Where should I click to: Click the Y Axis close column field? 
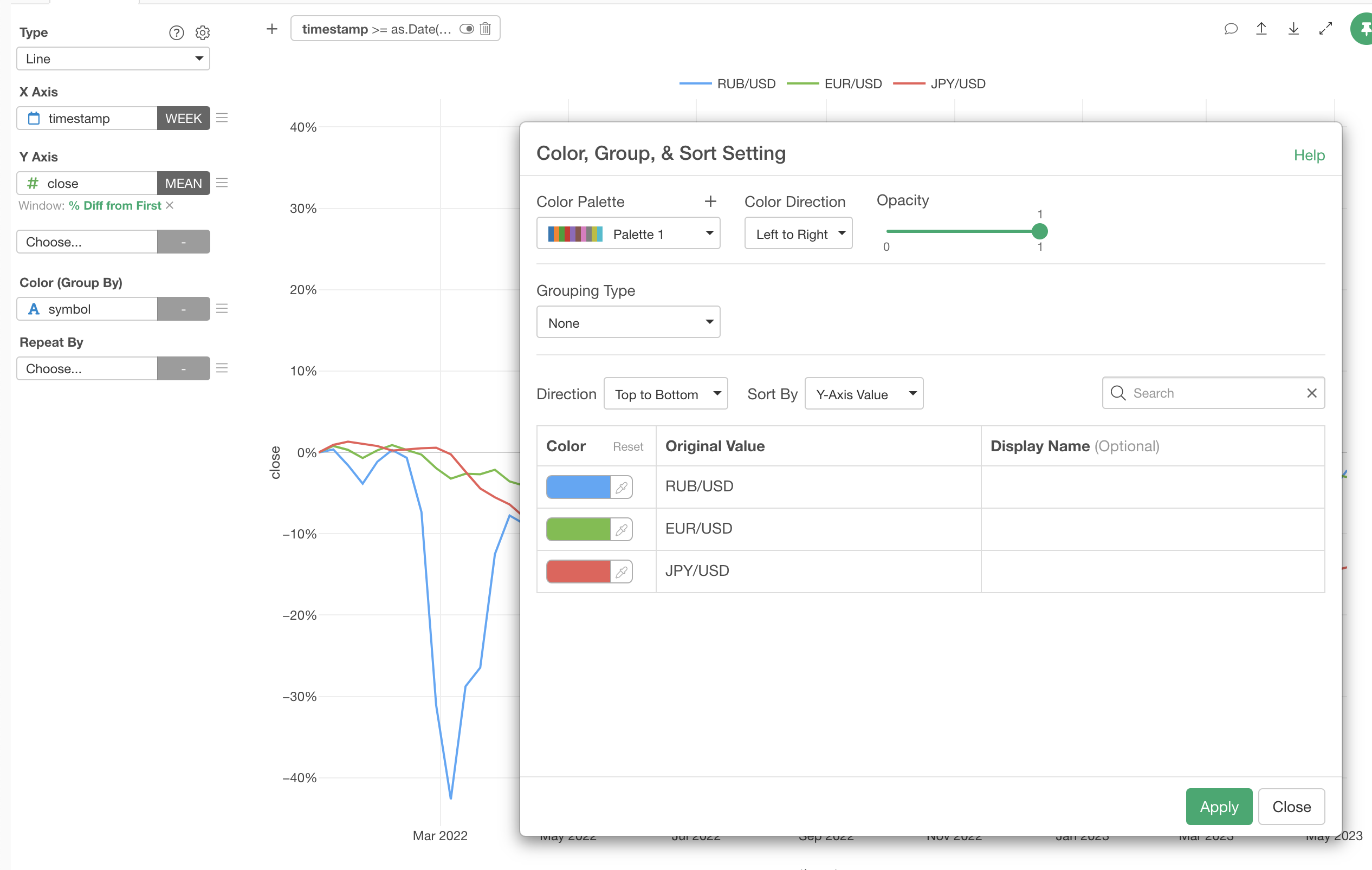point(87,183)
